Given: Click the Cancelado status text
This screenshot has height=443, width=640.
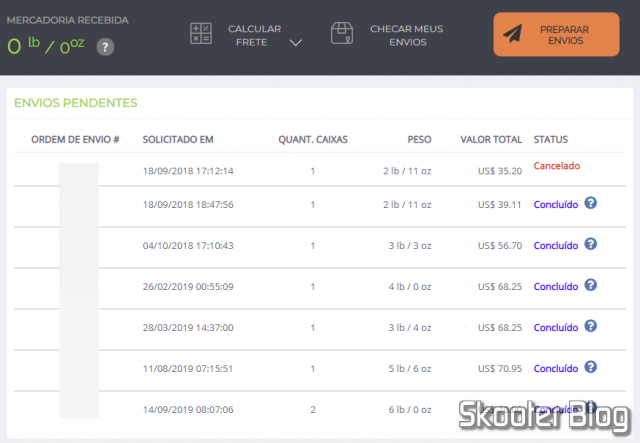Looking at the screenshot, I should pyautogui.click(x=557, y=166).
